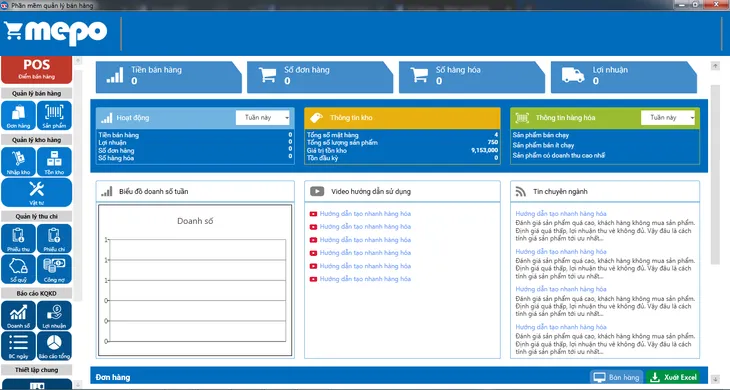The image size is (730, 390).
Task: Open the Sản phẩm barcode icon
Action: (x=54, y=115)
